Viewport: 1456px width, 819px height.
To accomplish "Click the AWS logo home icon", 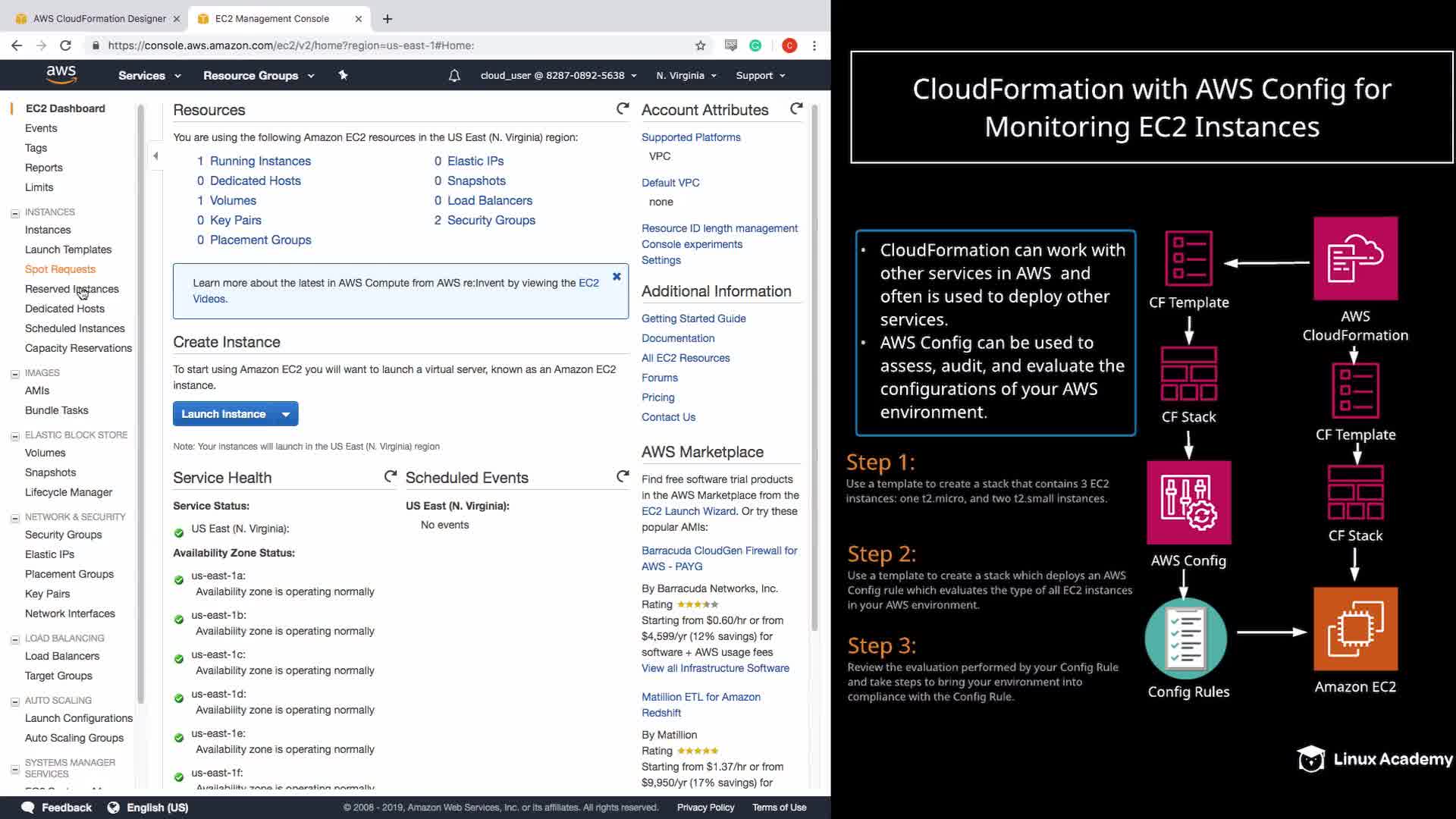I will point(61,74).
